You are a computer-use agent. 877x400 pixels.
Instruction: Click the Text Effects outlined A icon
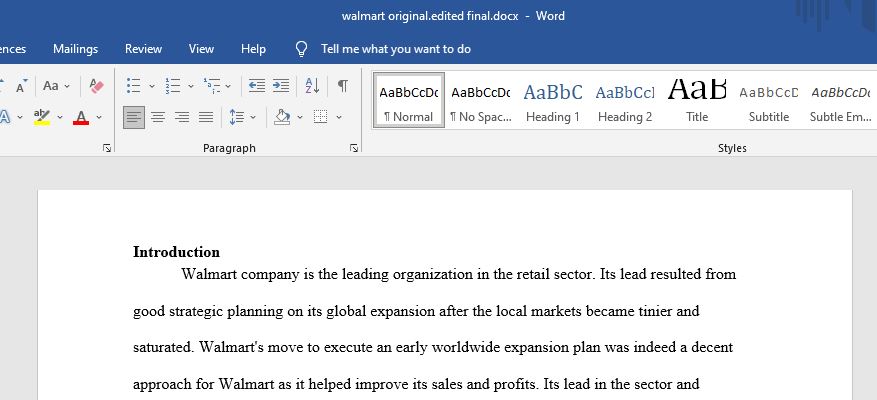click(x=4, y=117)
